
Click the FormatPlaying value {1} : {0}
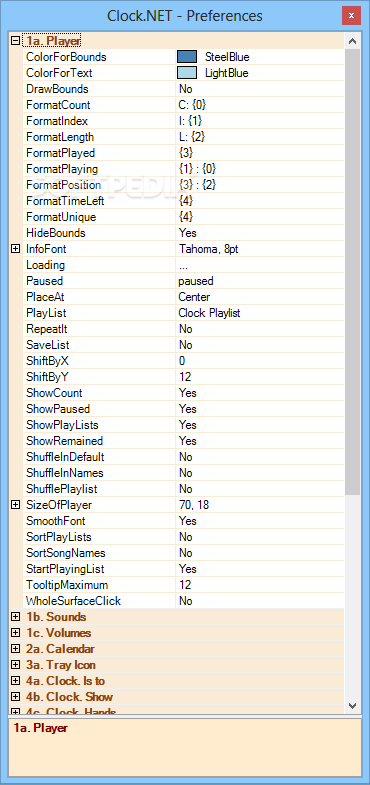tap(197, 169)
